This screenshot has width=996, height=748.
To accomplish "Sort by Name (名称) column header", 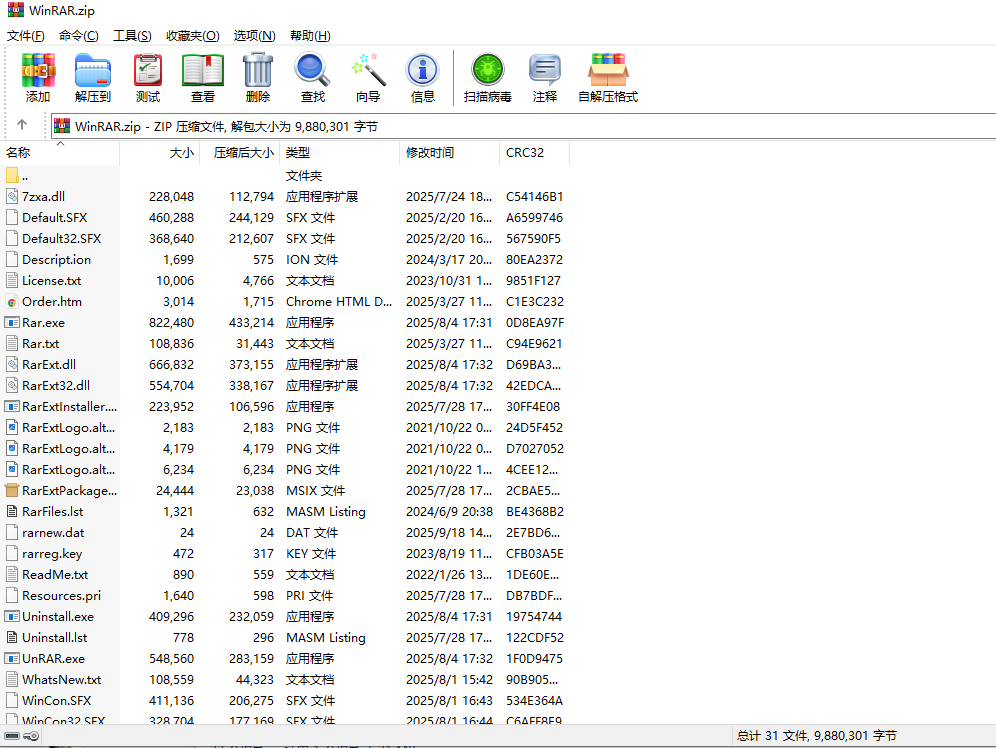I will click(60, 152).
